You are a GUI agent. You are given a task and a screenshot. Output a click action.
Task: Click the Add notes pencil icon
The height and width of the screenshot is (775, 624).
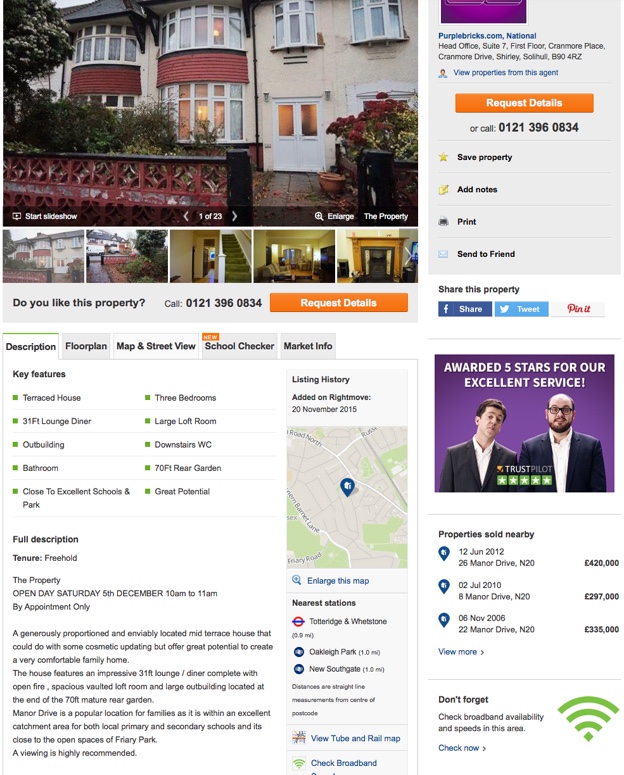coord(443,190)
